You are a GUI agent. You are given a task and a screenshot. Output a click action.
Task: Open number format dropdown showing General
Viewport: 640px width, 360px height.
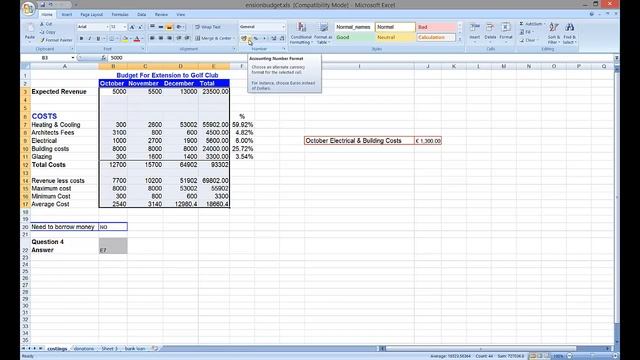[x=283, y=27]
